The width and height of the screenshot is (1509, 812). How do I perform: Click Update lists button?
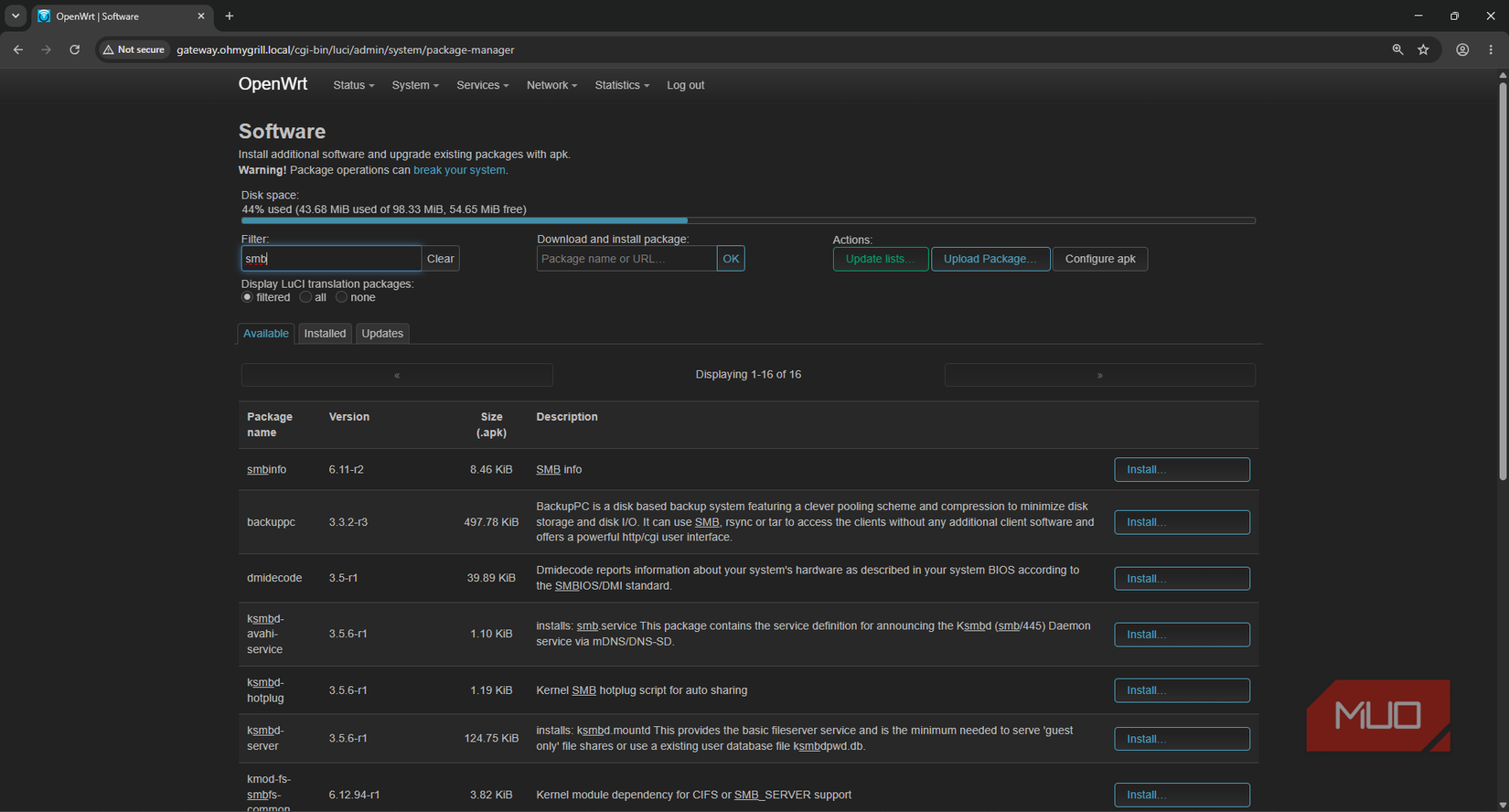pos(880,259)
